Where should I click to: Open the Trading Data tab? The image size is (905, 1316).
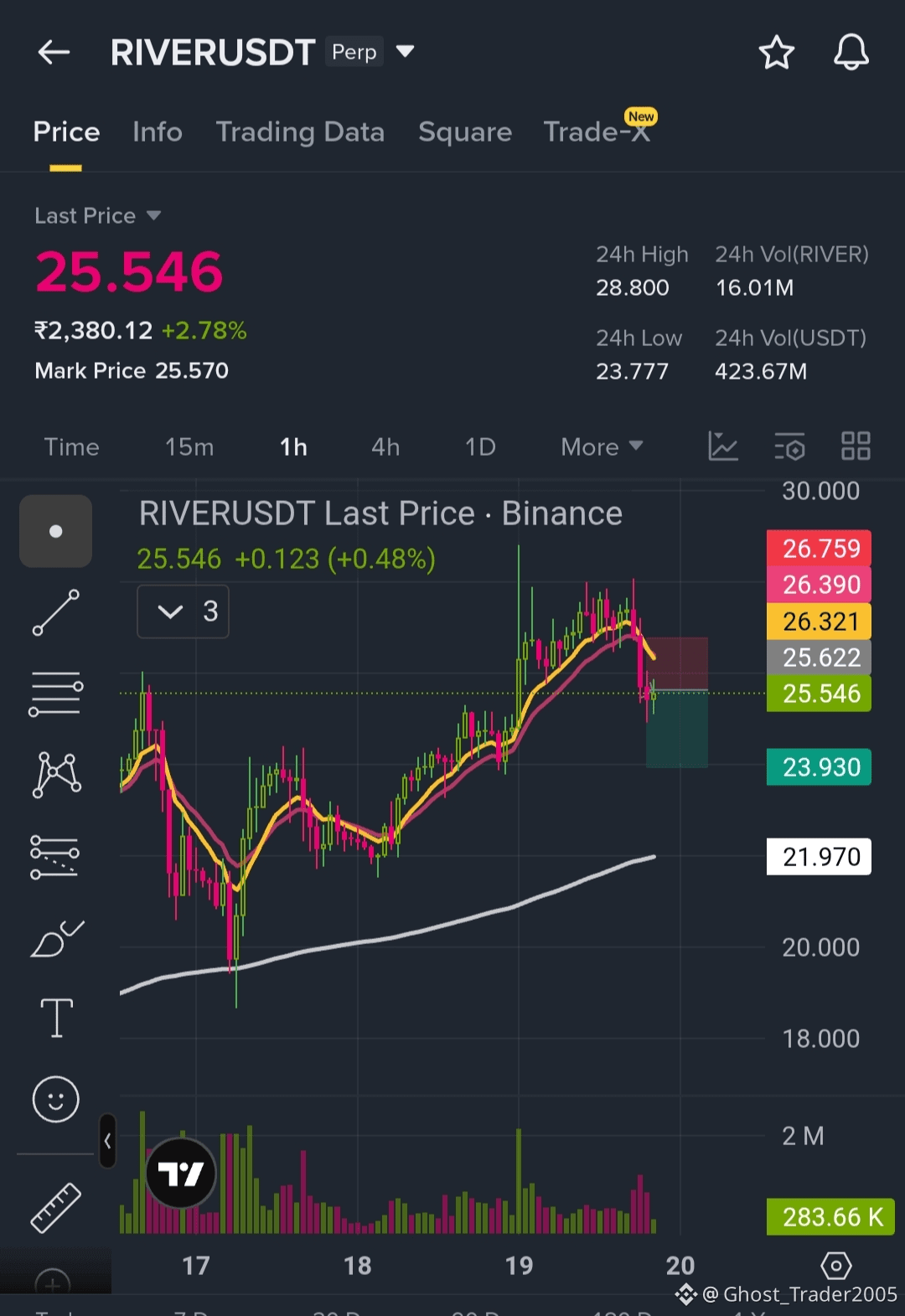click(300, 132)
